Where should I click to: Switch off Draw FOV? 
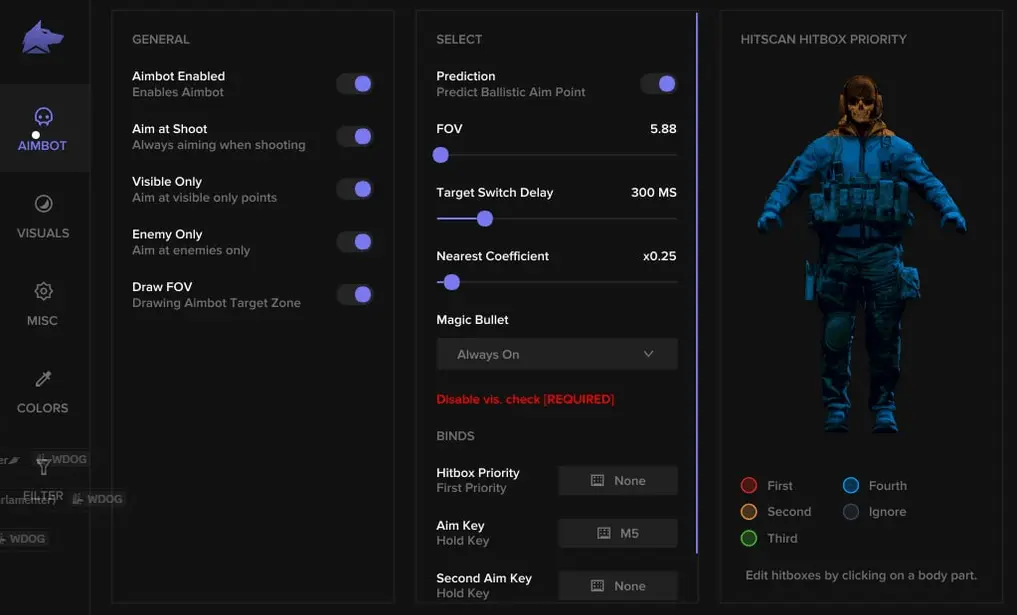pos(355,295)
